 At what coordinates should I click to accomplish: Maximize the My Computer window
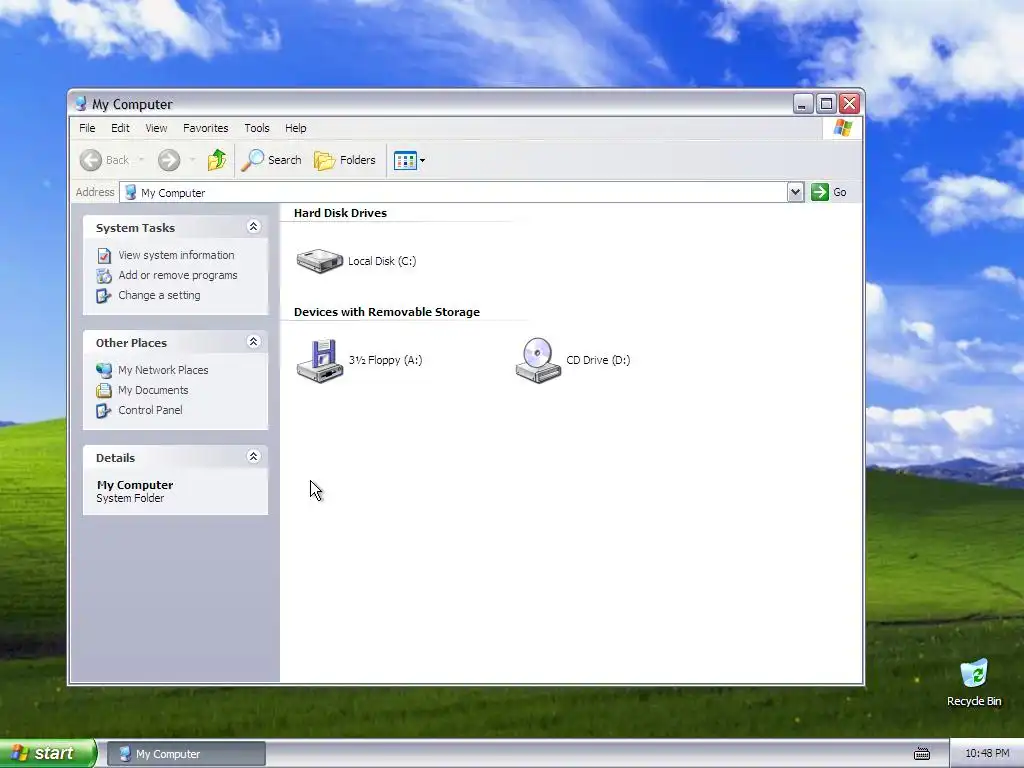826,104
